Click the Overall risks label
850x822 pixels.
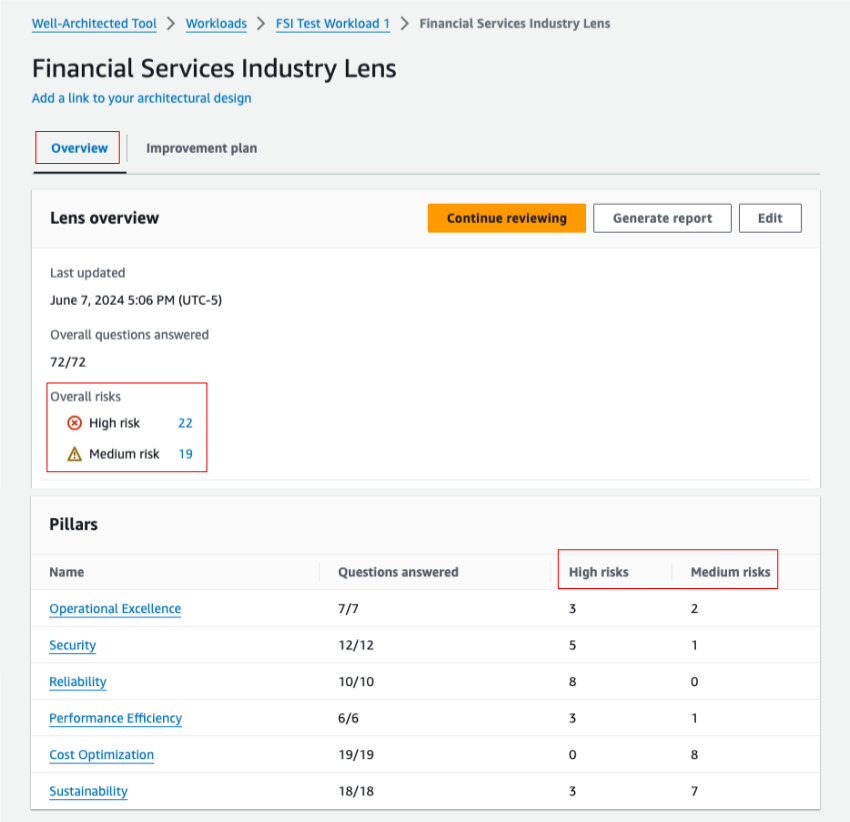(86, 396)
